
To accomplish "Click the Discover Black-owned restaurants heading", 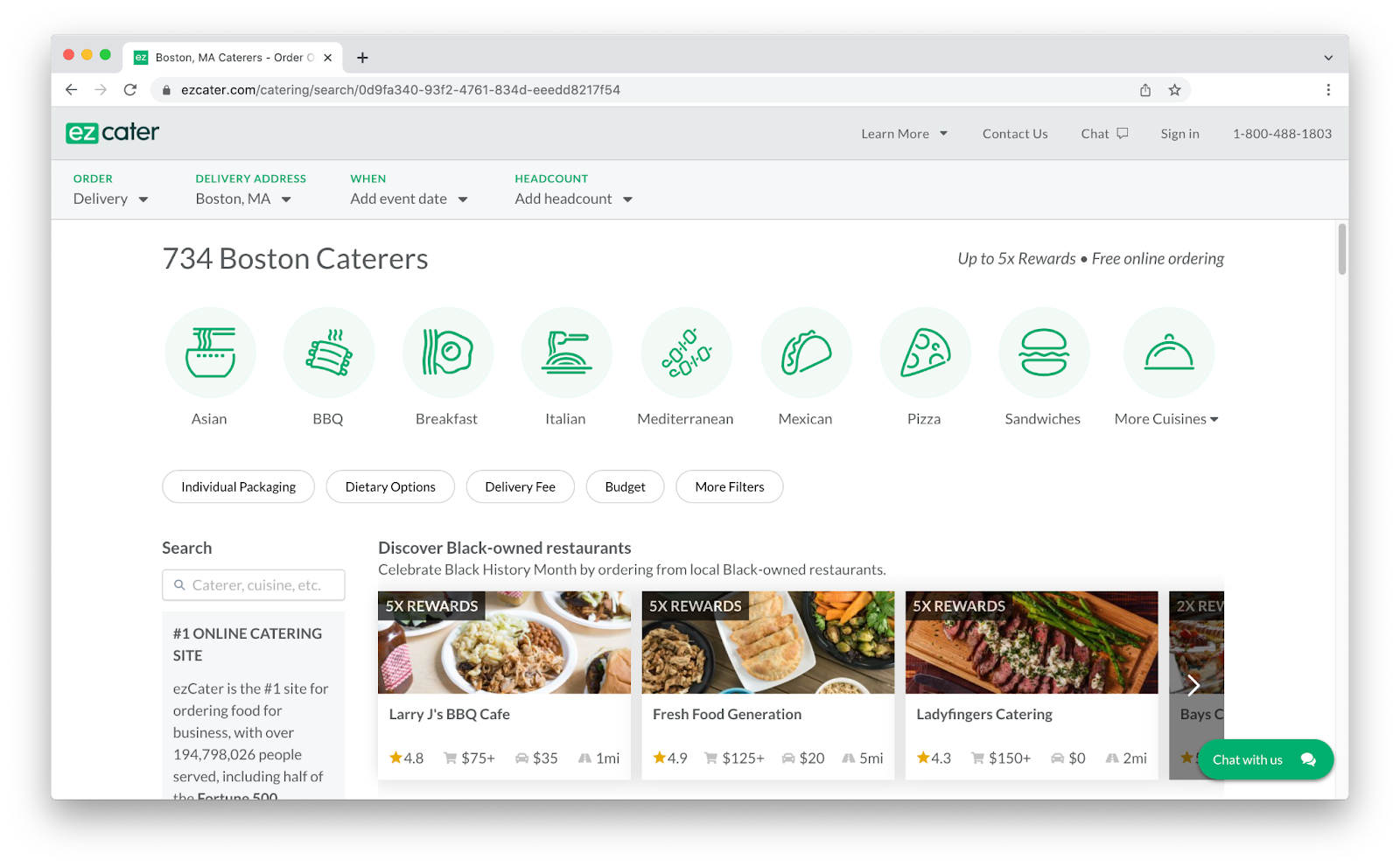I will click(505, 548).
